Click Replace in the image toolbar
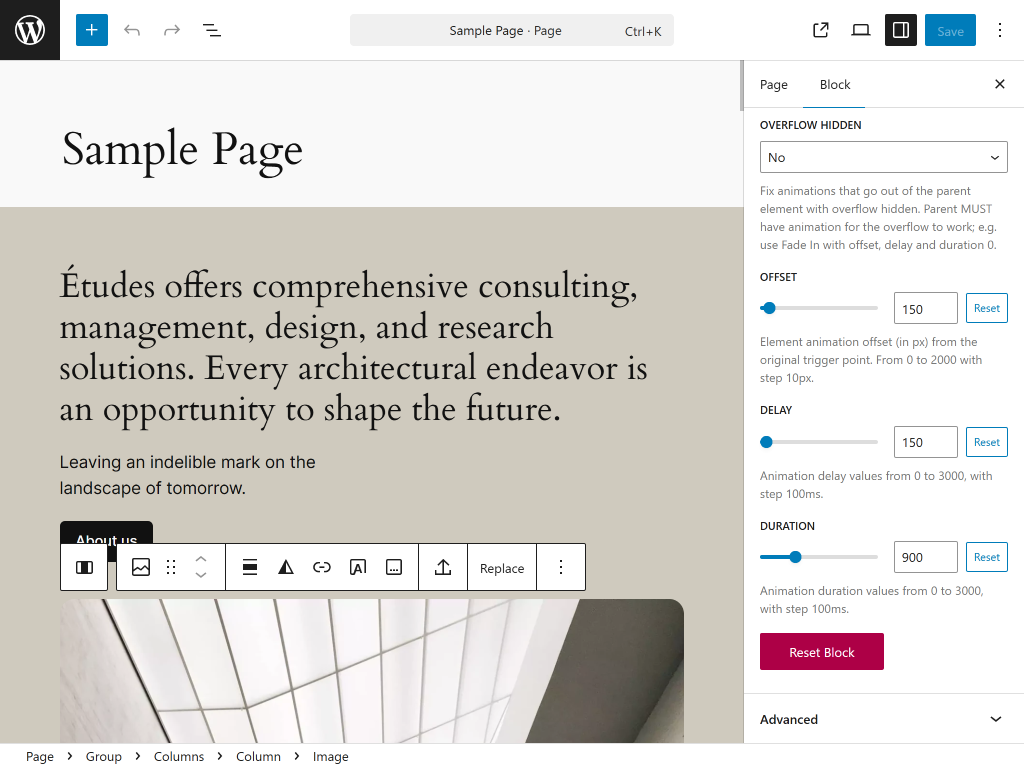The height and width of the screenshot is (768, 1024). tap(502, 568)
